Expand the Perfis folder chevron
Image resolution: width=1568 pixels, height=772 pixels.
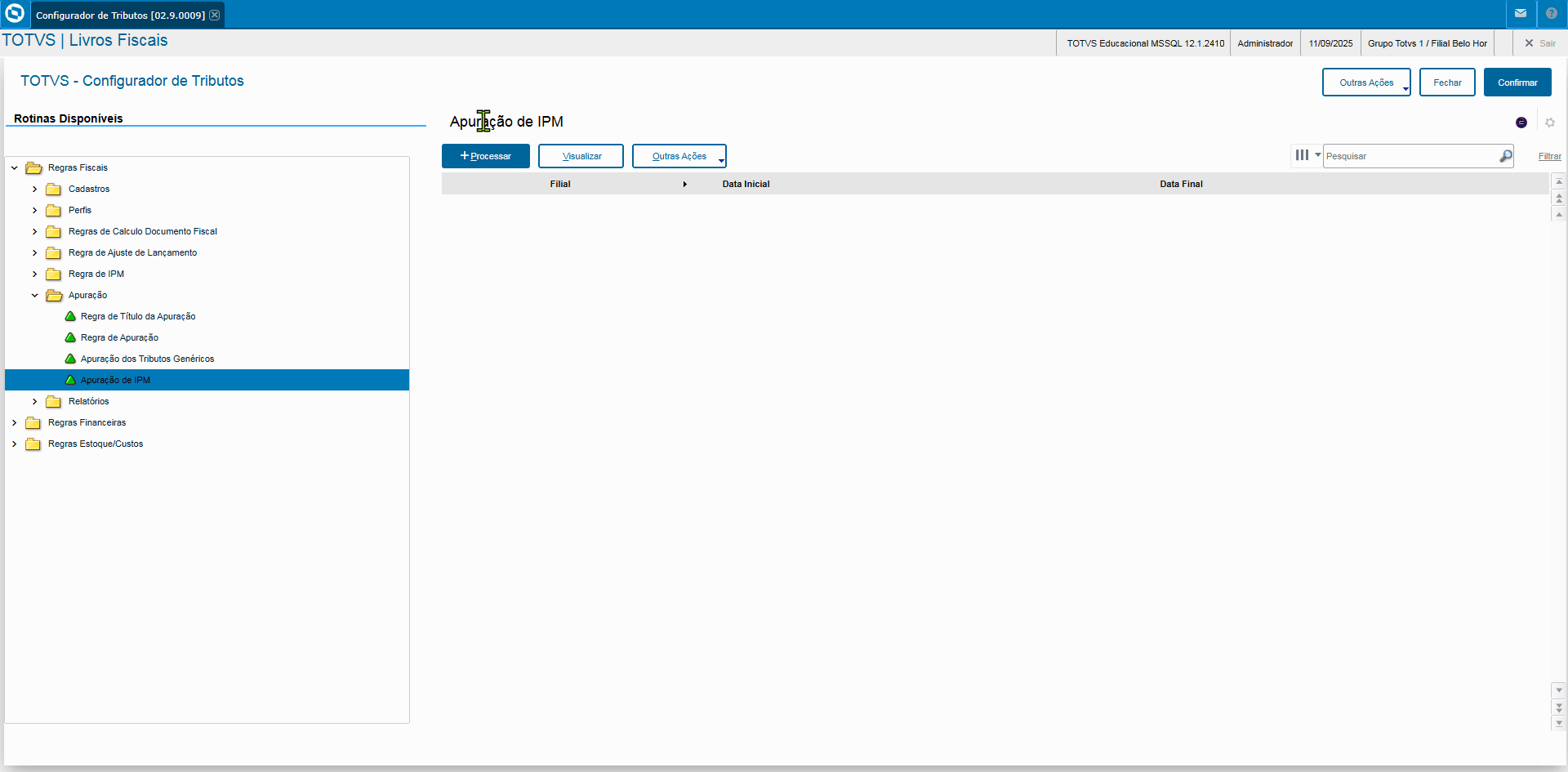[34, 210]
